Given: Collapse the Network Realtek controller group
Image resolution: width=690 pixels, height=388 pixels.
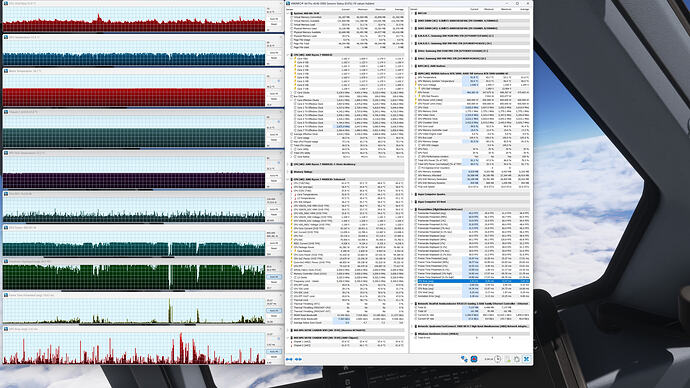Looking at the screenshot, I should pos(413,304).
